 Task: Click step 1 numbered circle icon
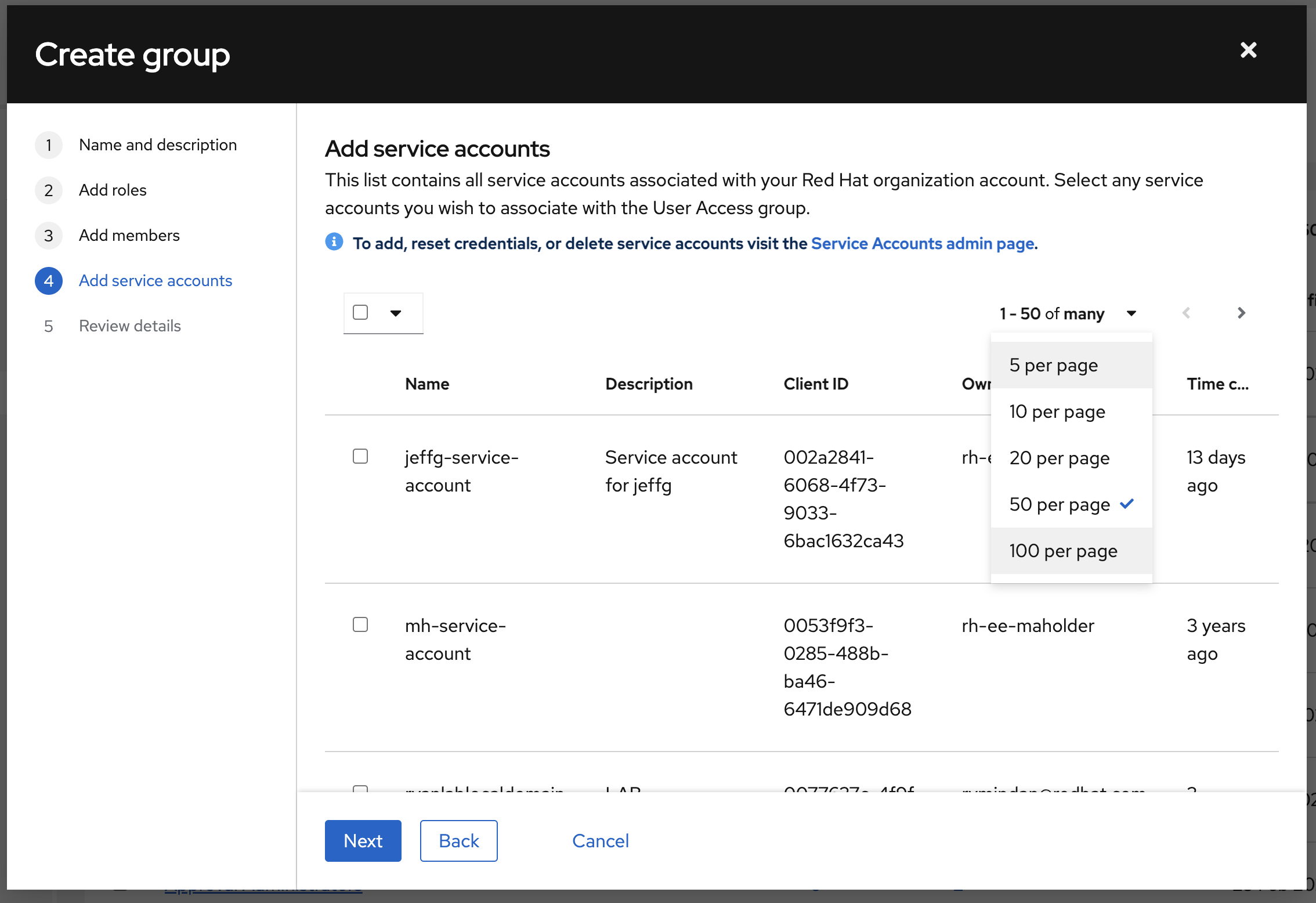(x=49, y=145)
